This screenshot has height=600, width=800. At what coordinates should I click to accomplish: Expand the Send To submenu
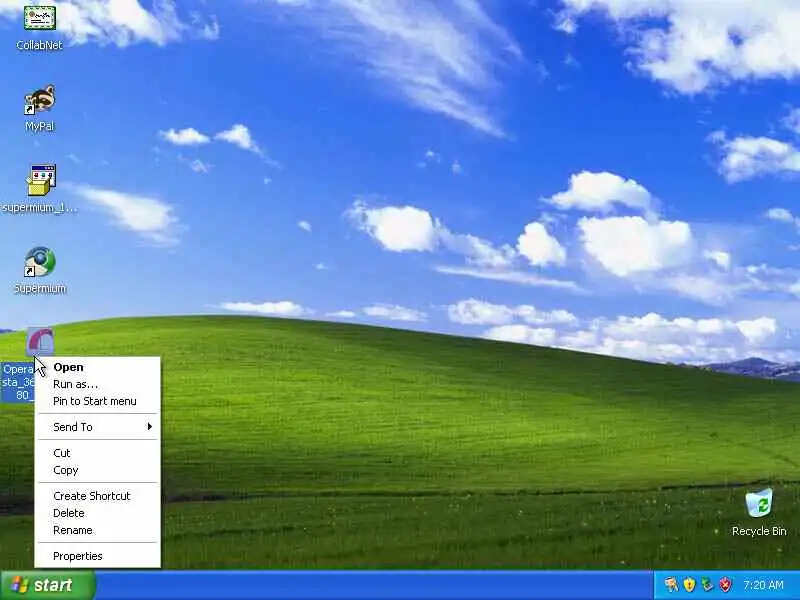(x=97, y=427)
